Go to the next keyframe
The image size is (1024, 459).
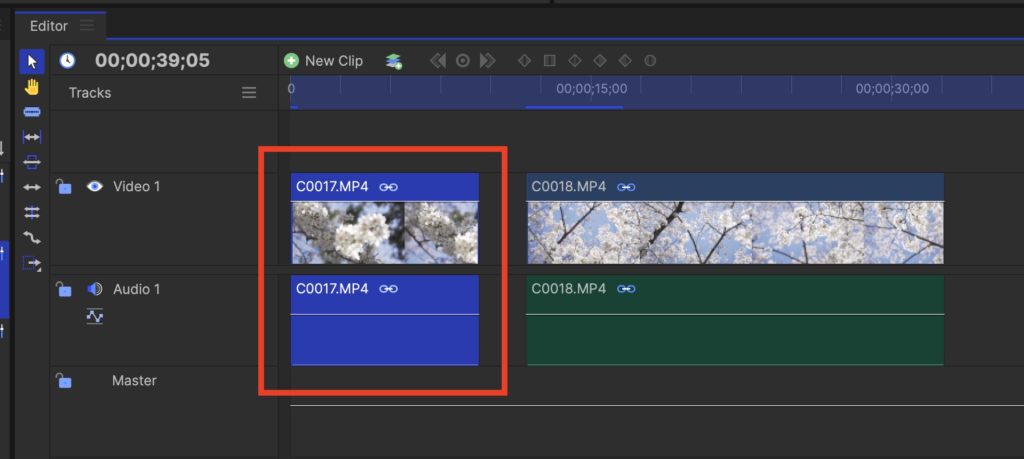click(x=487, y=61)
